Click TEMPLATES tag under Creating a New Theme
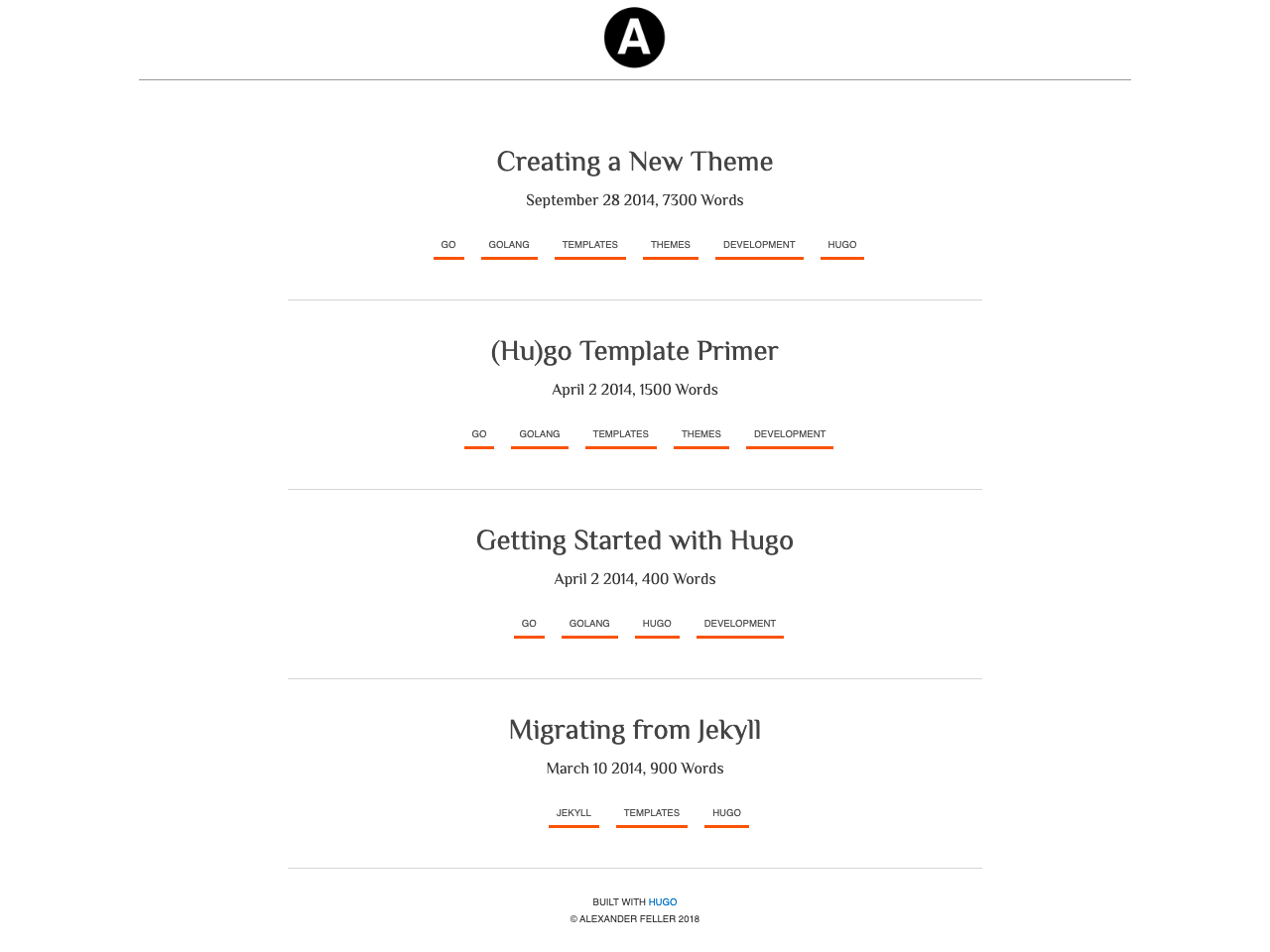Screen dimensions: 1270x952 pyautogui.click(x=589, y=245)
